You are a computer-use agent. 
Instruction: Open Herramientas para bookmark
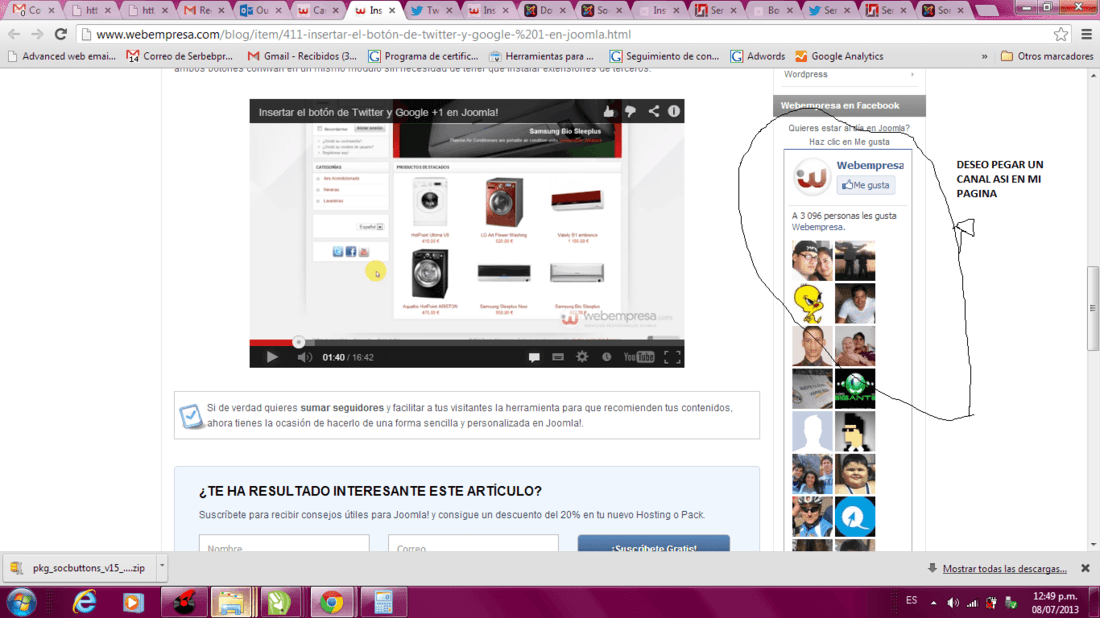point(542,56)
